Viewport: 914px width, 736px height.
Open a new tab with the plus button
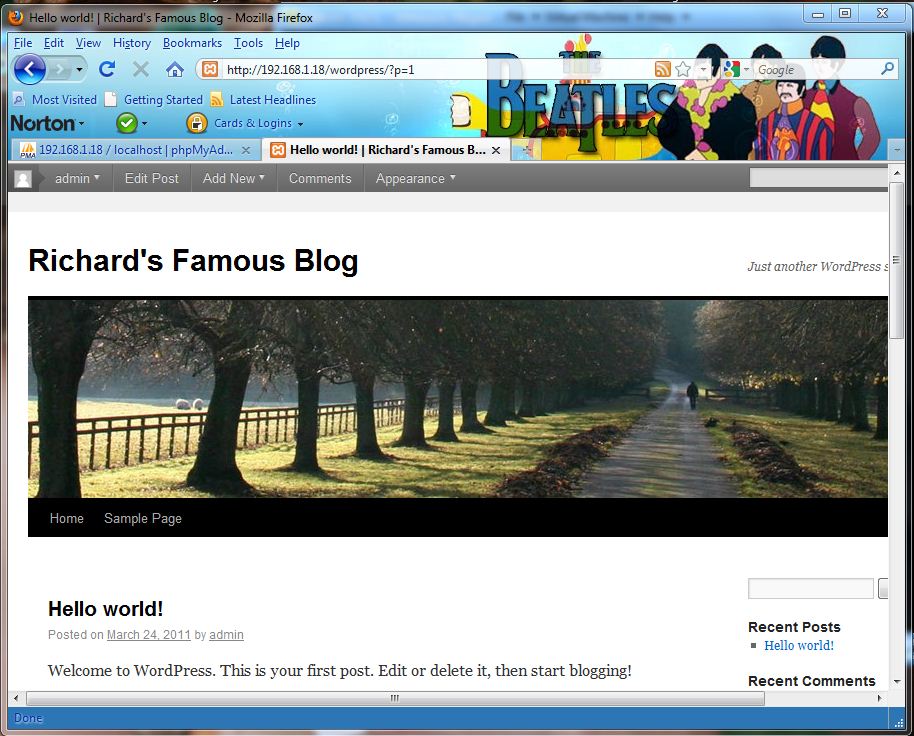pyautogui.click(x=527, y=150)
